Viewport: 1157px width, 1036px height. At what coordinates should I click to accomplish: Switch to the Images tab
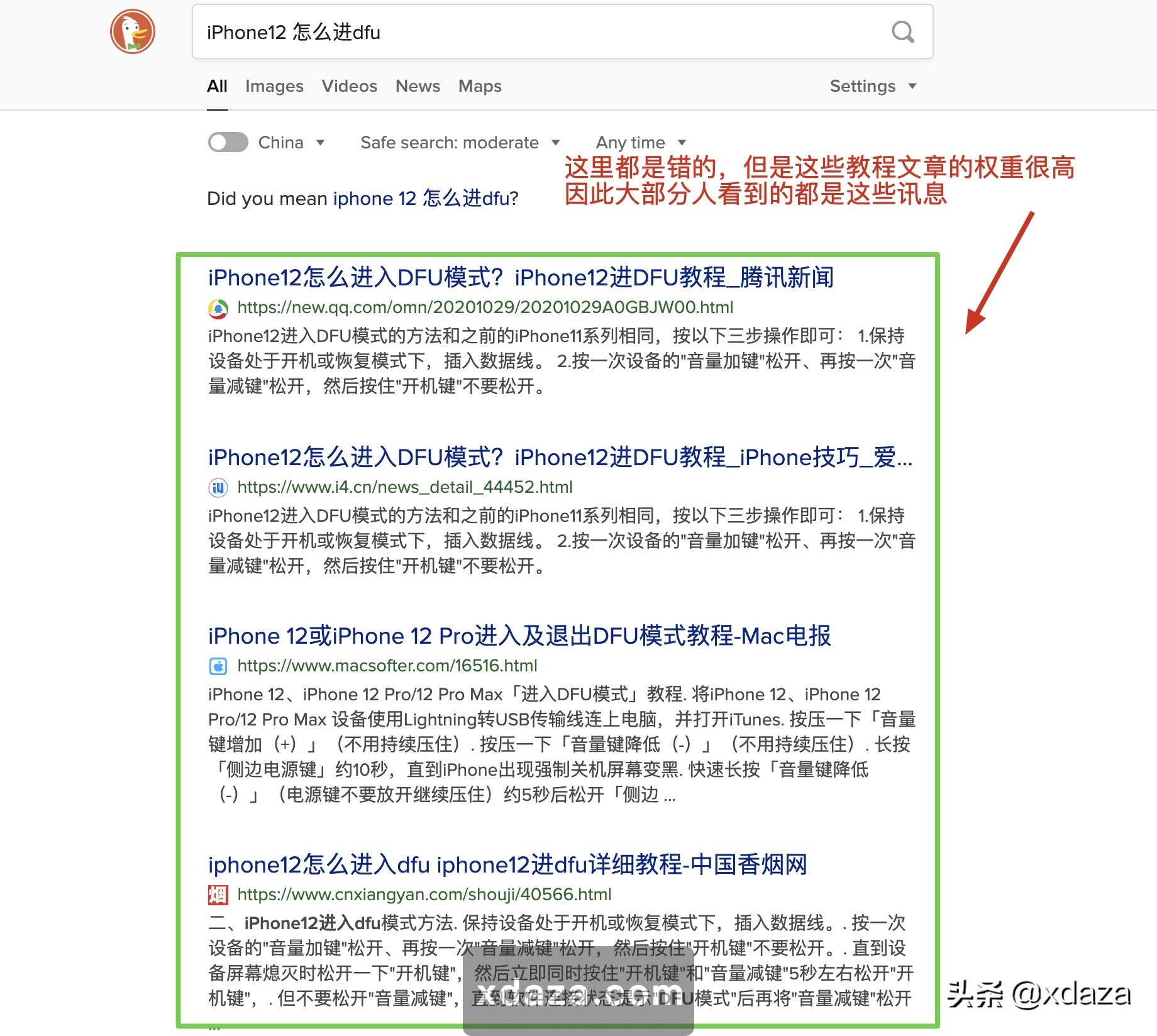tap(274, 86)
